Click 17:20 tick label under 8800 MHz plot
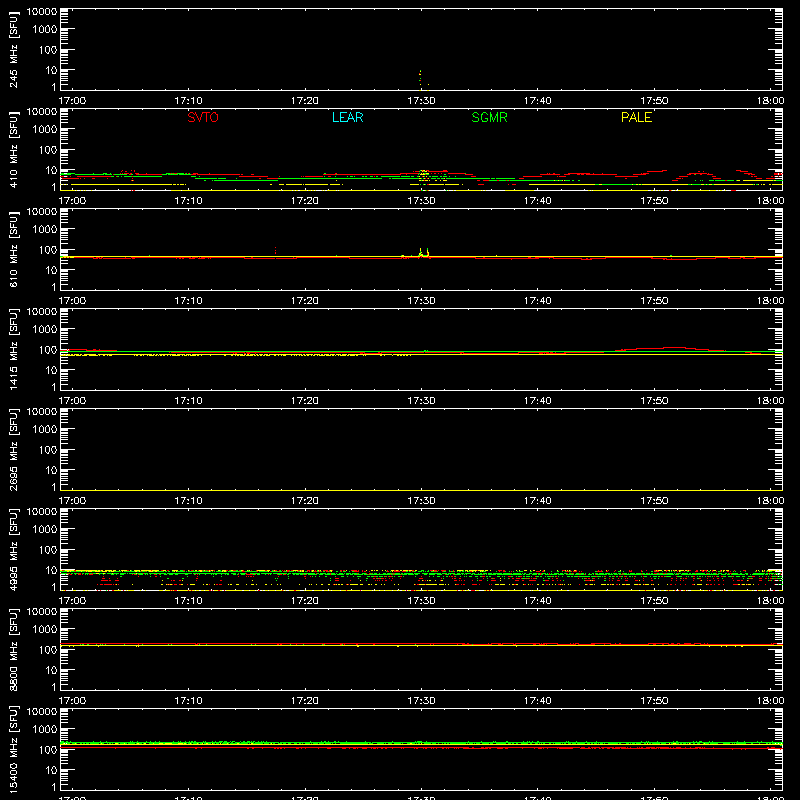This screenshot has height=800, width=800. click(x=305, y=701)
